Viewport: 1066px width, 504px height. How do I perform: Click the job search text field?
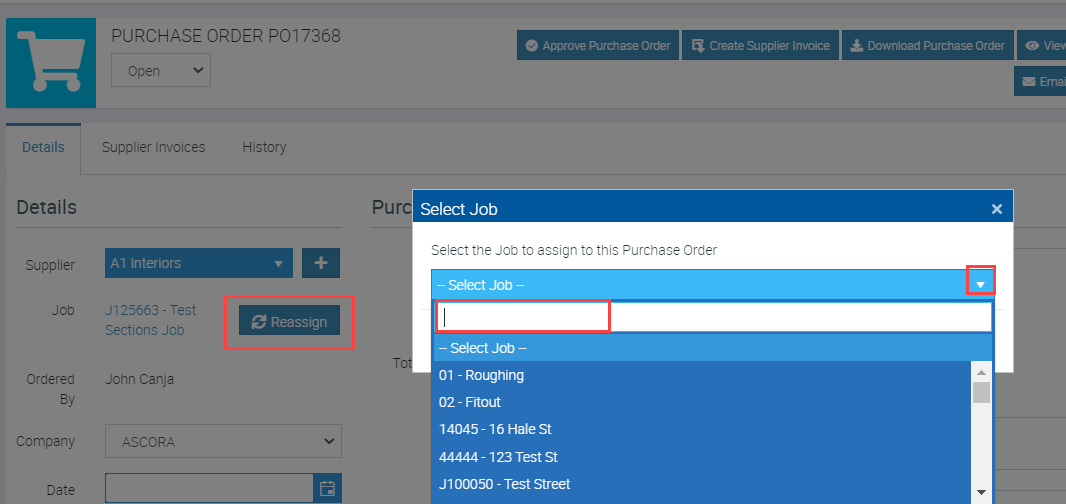(712, 317)
